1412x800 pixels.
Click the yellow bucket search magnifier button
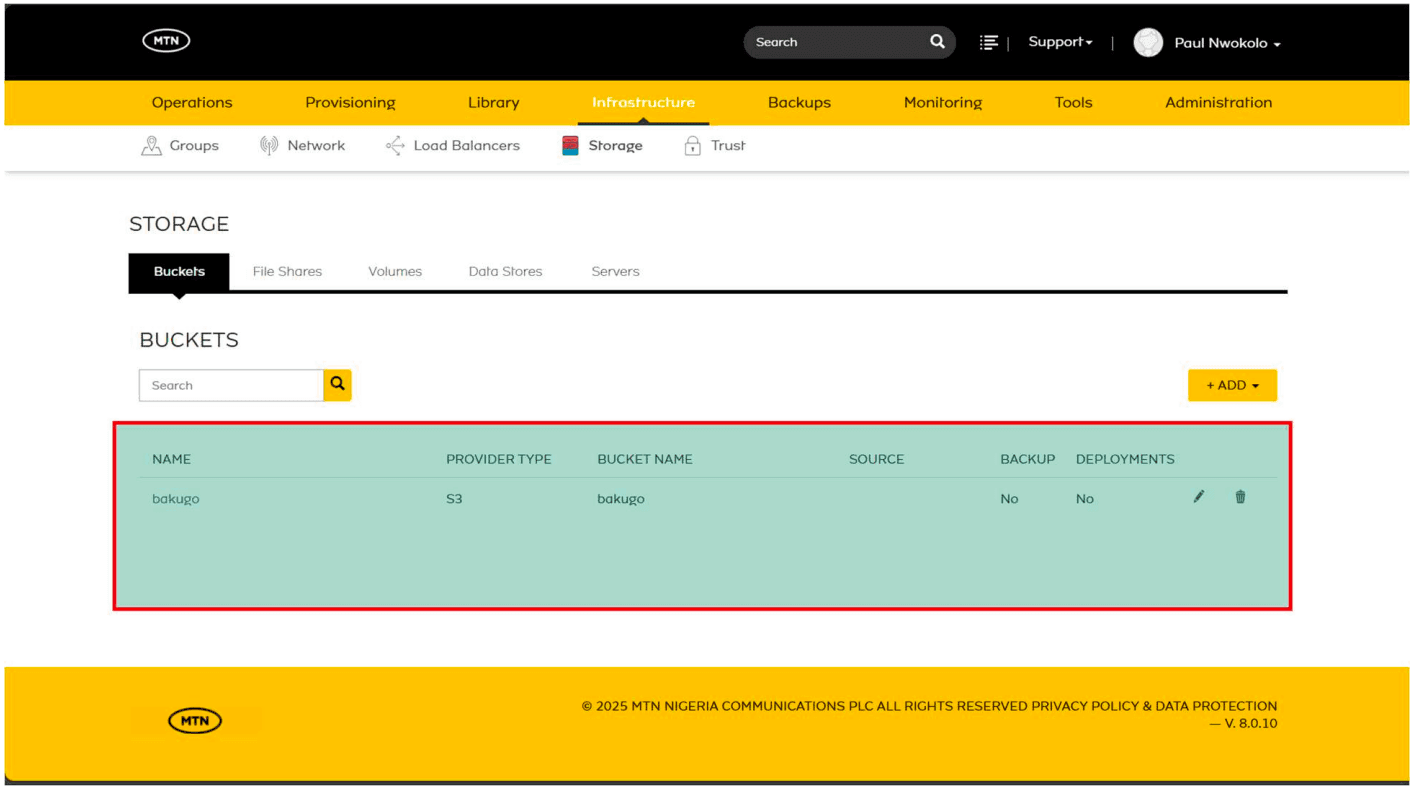337,385
